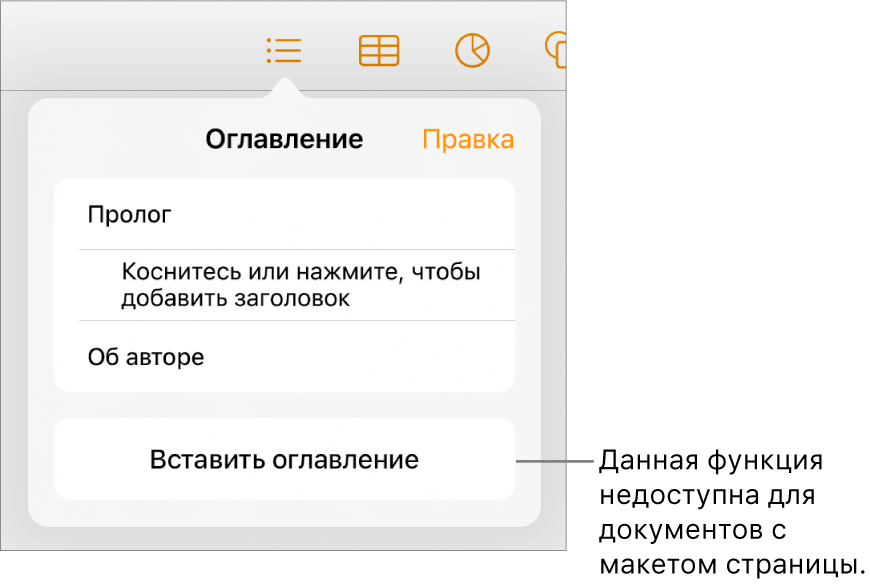Insert a table using the table icon
This screenshot has width=870, height=585.
(x=379, y=51)
